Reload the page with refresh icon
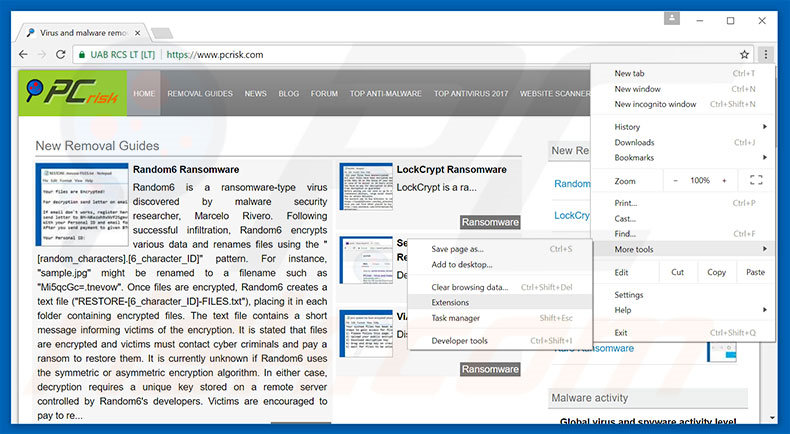790x434 pixels. [60, 54]
